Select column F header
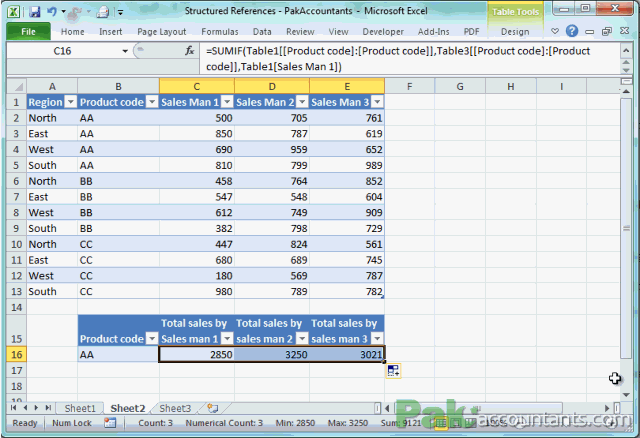The height and width of the screenshot is (438, 640). 409,87
